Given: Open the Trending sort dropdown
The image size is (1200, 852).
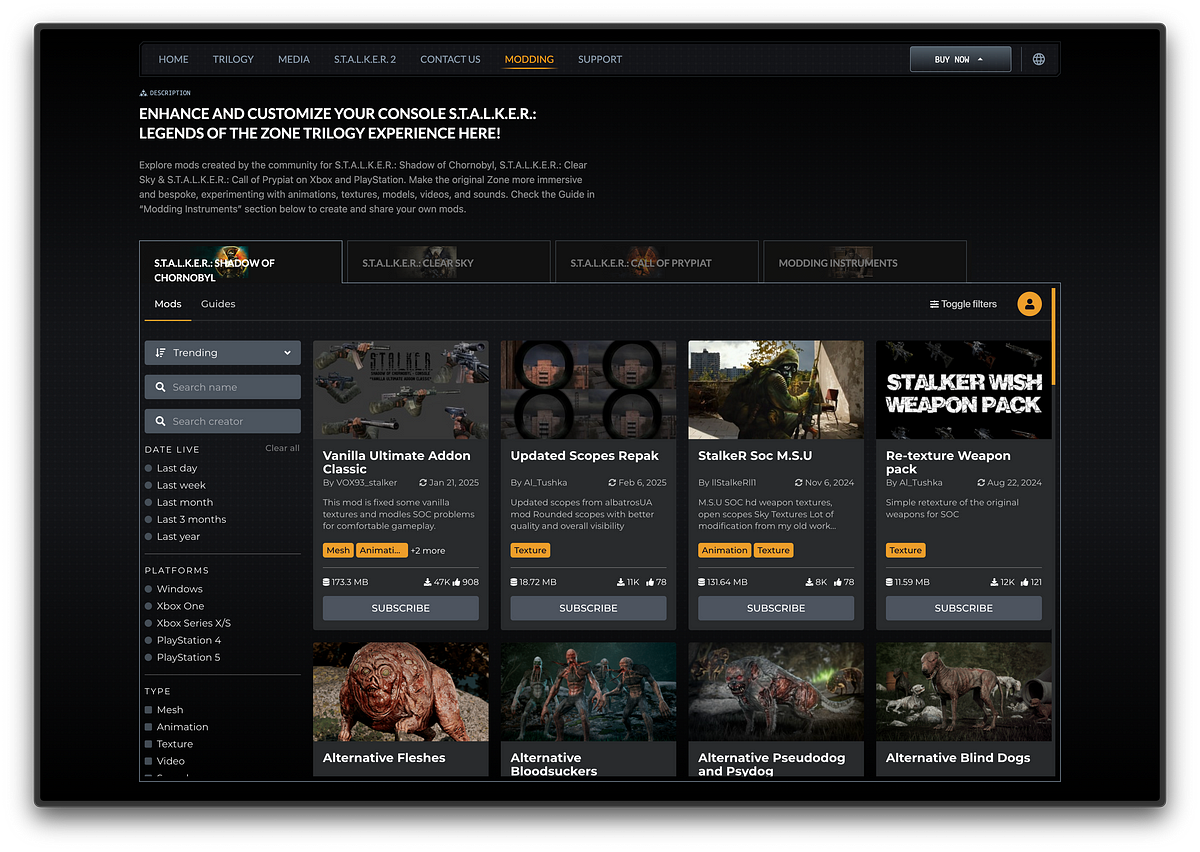Looking at the screenshot, I should [223, 353].
